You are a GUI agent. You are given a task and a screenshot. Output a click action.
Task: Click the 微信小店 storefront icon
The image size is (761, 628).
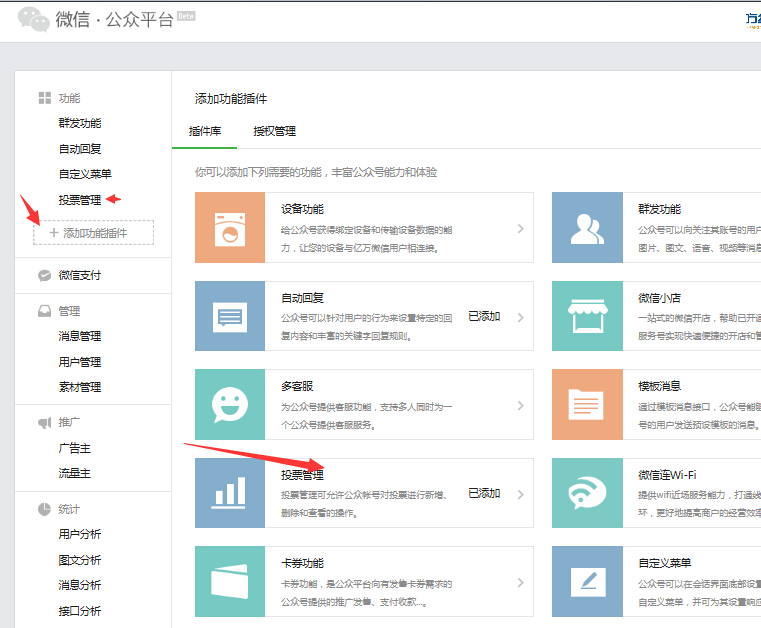587,316
